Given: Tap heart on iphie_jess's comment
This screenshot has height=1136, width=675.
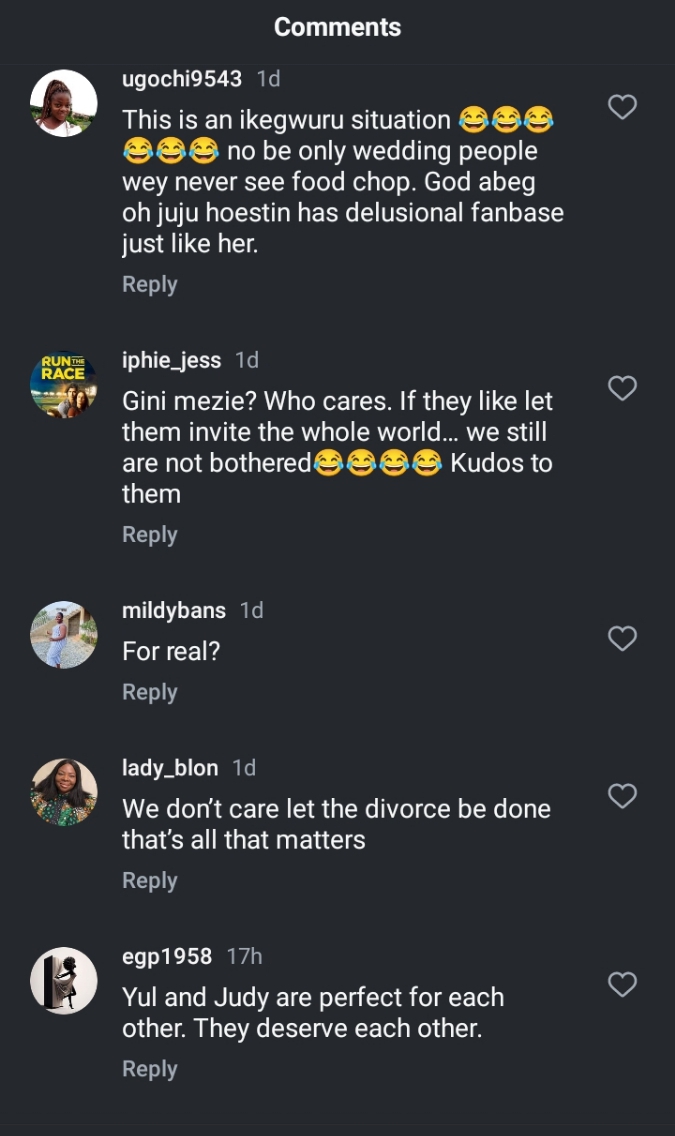Looking at the screenshot, I should [x=622, y=388].
